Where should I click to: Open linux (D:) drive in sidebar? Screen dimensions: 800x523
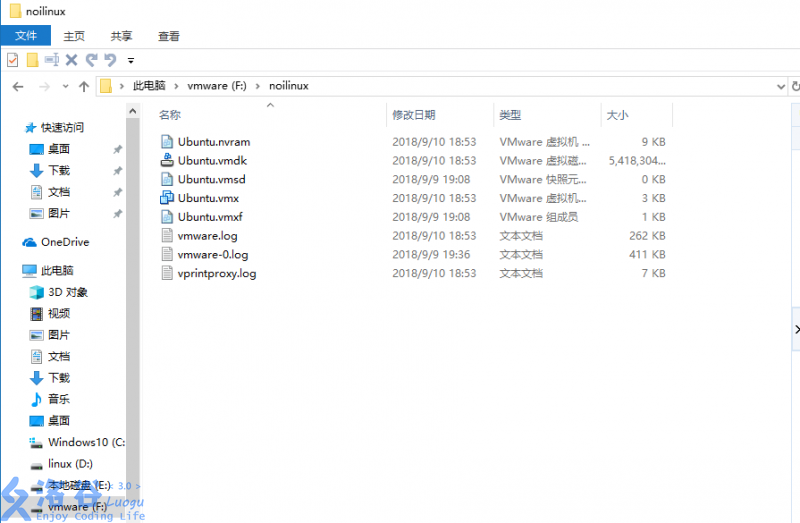coord(70,464)
